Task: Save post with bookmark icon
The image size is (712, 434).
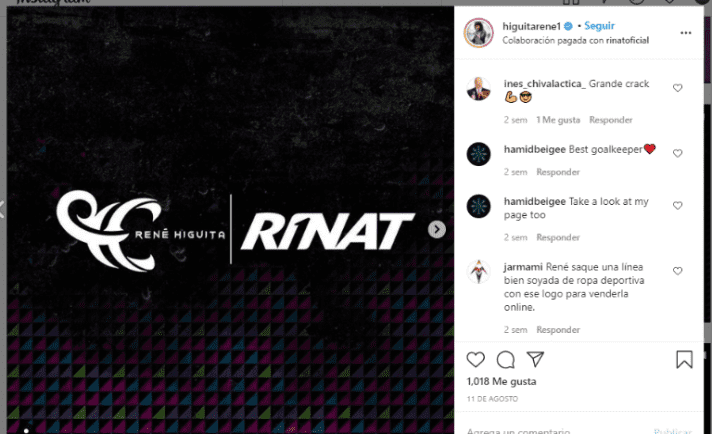Action: point(684,359)
